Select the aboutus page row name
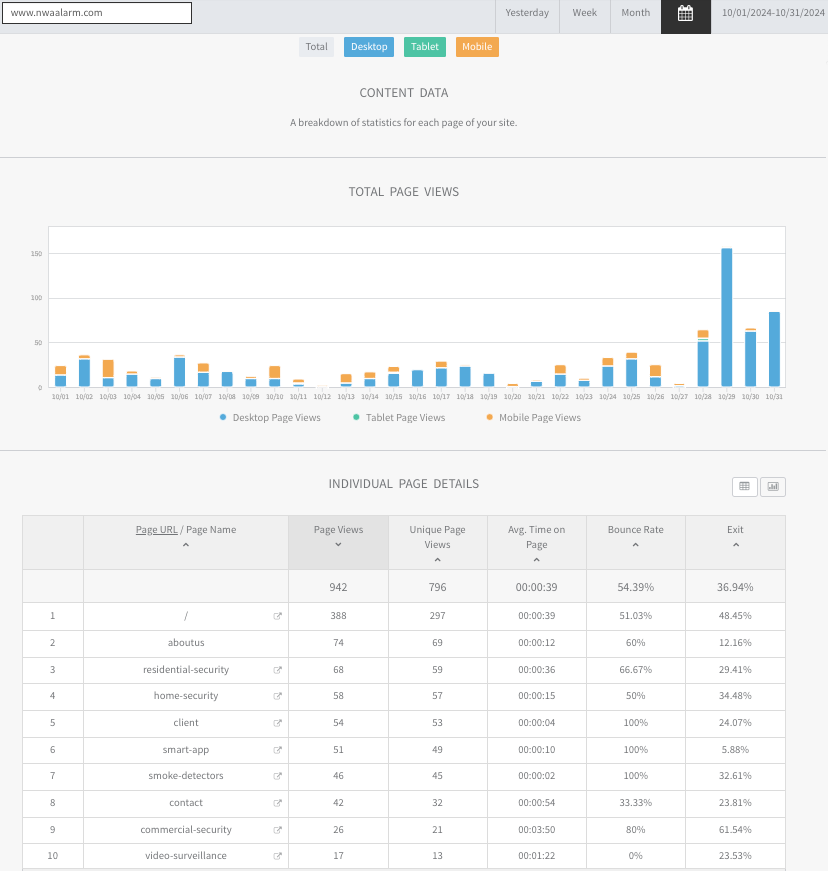The width and height of the screenshot is (828, 871). tap(186, 643)
